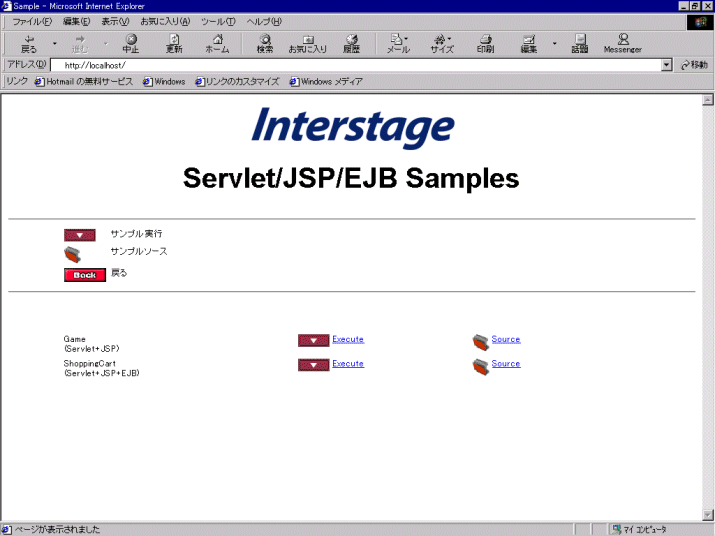Click the arrow icon in ShoppingCart row
This screenshot has width=715, height=536.
click(314, 365)
